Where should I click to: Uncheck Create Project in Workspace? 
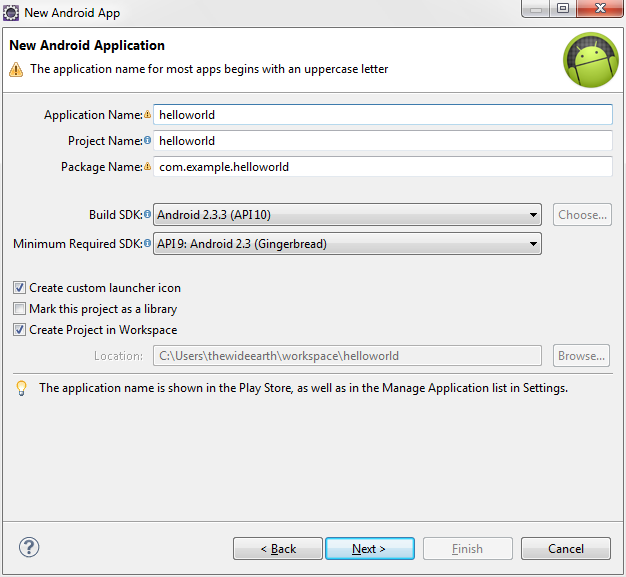point(19,329)
